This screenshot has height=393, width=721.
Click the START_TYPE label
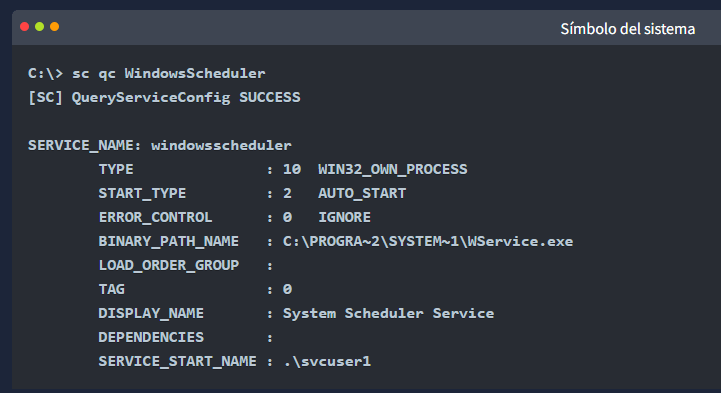pyautogui.click(x=142, y=194)
